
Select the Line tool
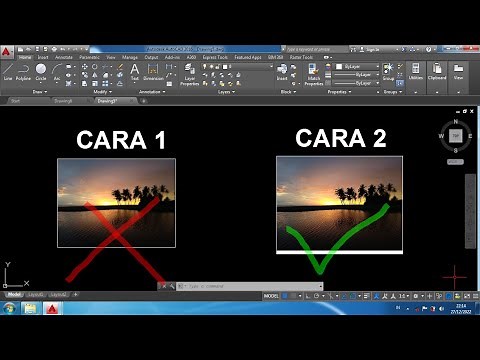(8, 72)
